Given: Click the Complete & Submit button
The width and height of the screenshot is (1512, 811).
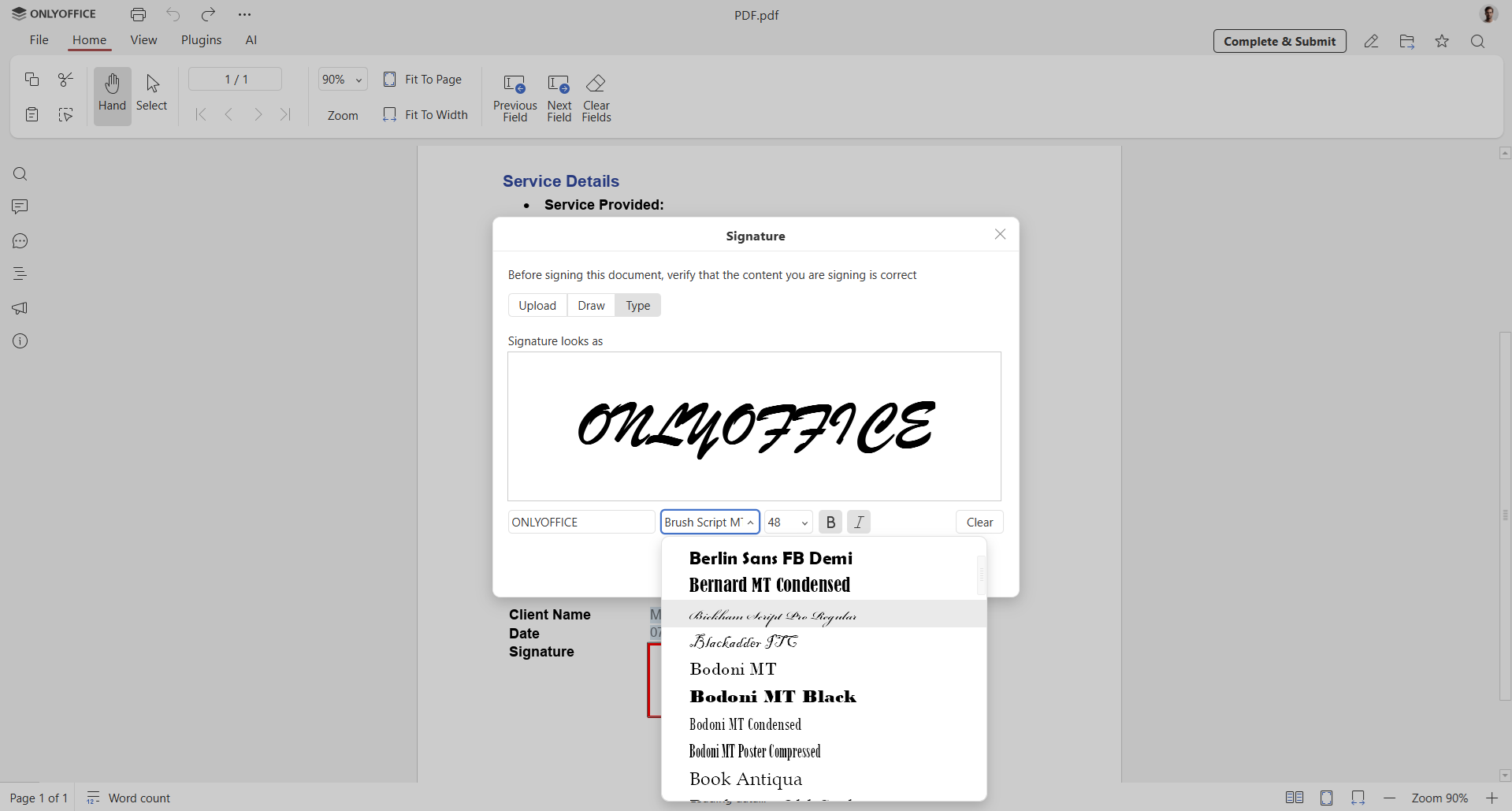Looking at the screenshot, I should pyautogui.click(x=1280, y=41).
